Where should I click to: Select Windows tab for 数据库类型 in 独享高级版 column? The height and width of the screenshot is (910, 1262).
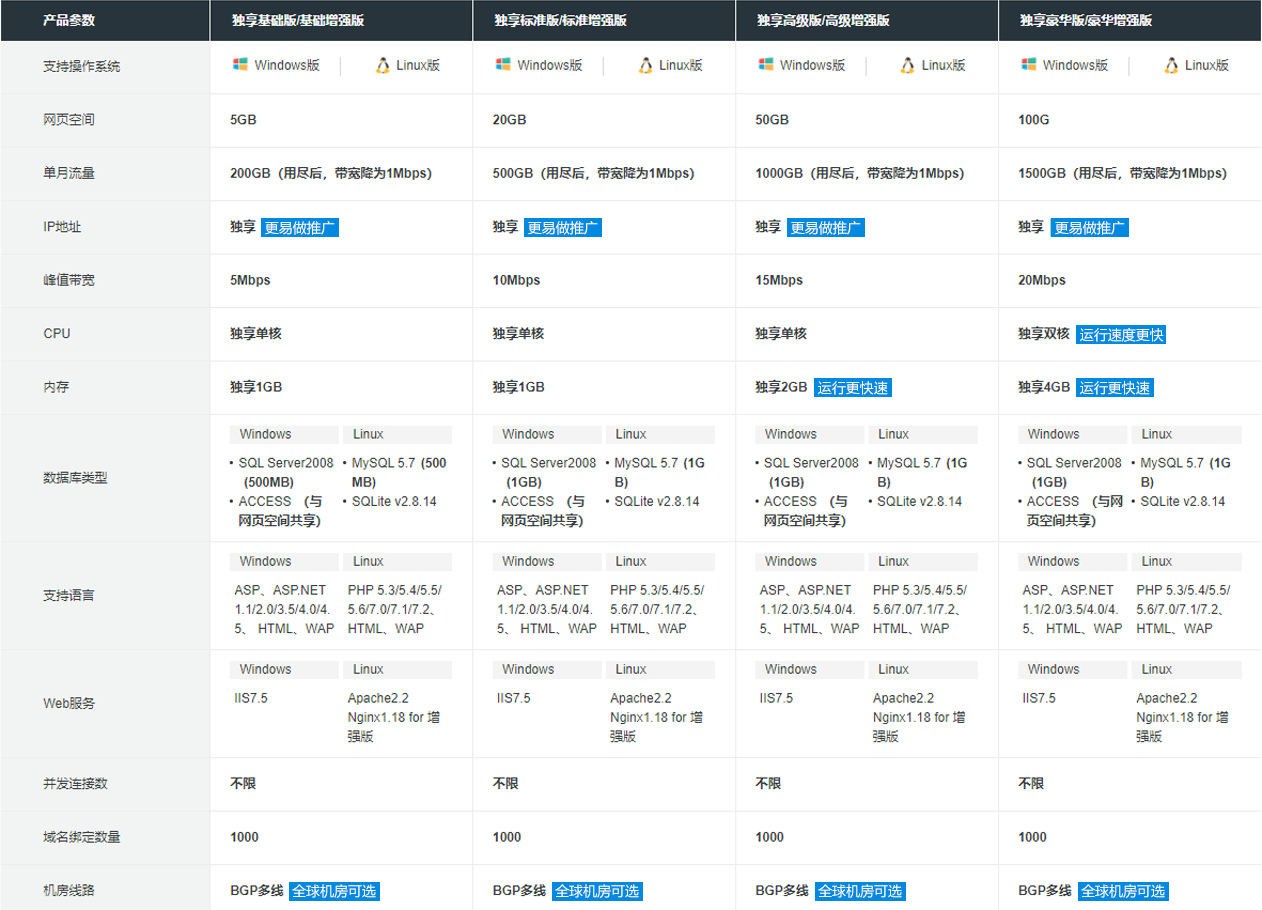[810, 434]
